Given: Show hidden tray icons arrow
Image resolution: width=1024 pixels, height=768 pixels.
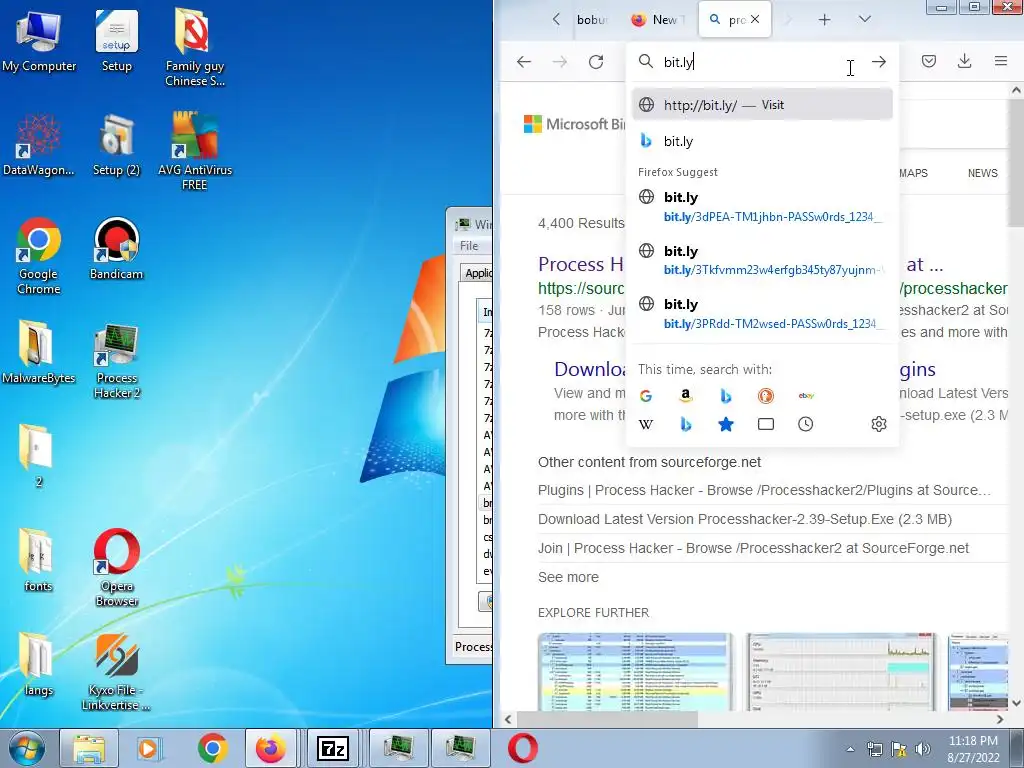Looking at the screenshot, I should [850, 749].
